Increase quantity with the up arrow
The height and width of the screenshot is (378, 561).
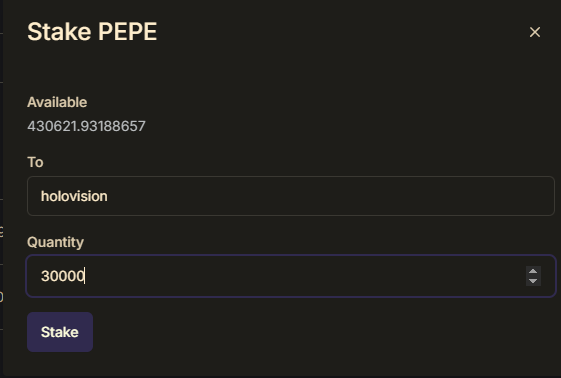(533, 271)
